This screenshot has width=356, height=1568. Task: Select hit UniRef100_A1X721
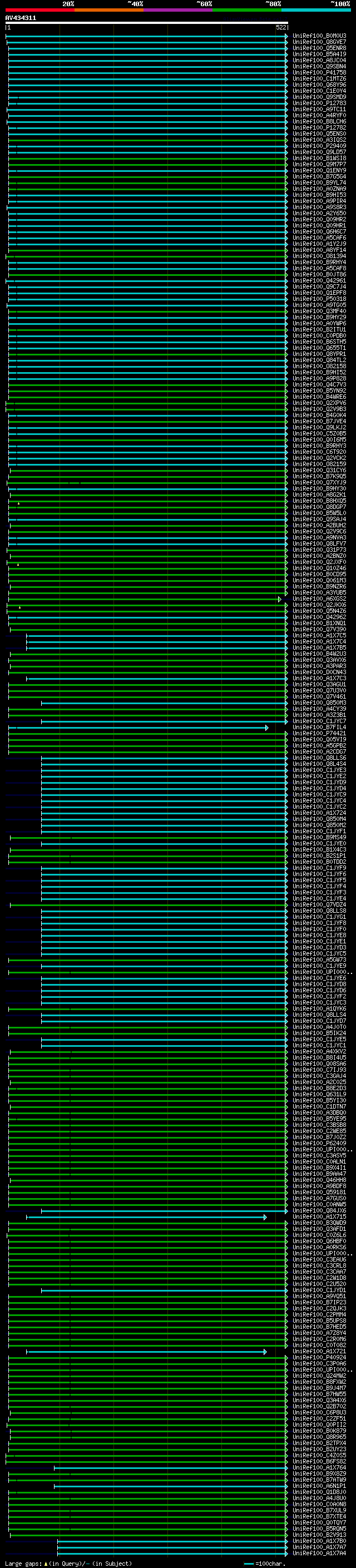click(319, 1351)
